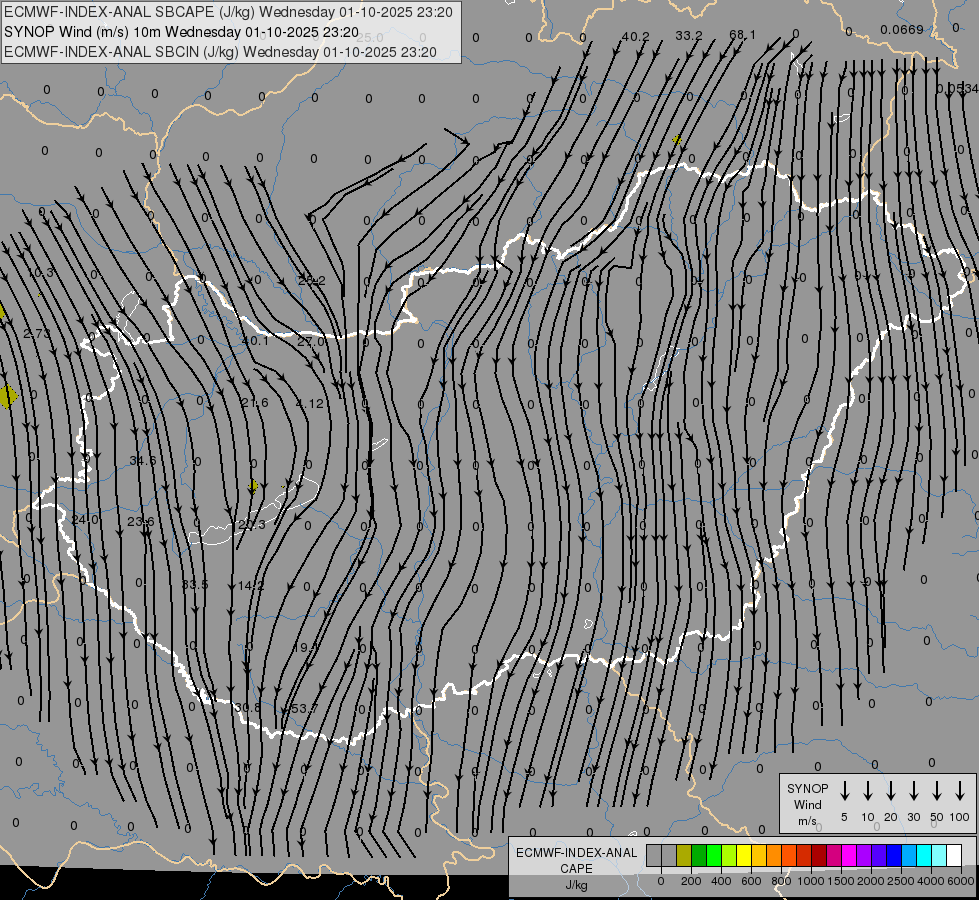Click the 100 label in the wind legend
The height and width of the screenshot is (900, 979).
(960, 817)
